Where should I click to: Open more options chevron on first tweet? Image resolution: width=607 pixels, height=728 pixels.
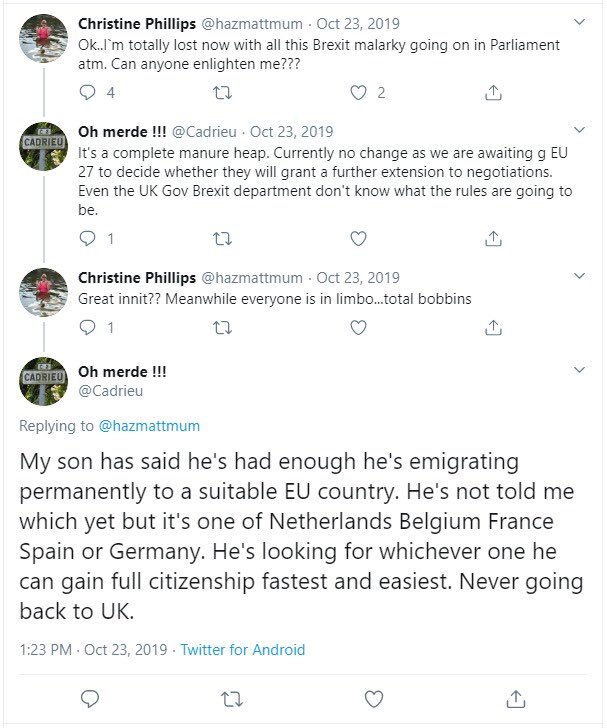click(x=579, y=22)
